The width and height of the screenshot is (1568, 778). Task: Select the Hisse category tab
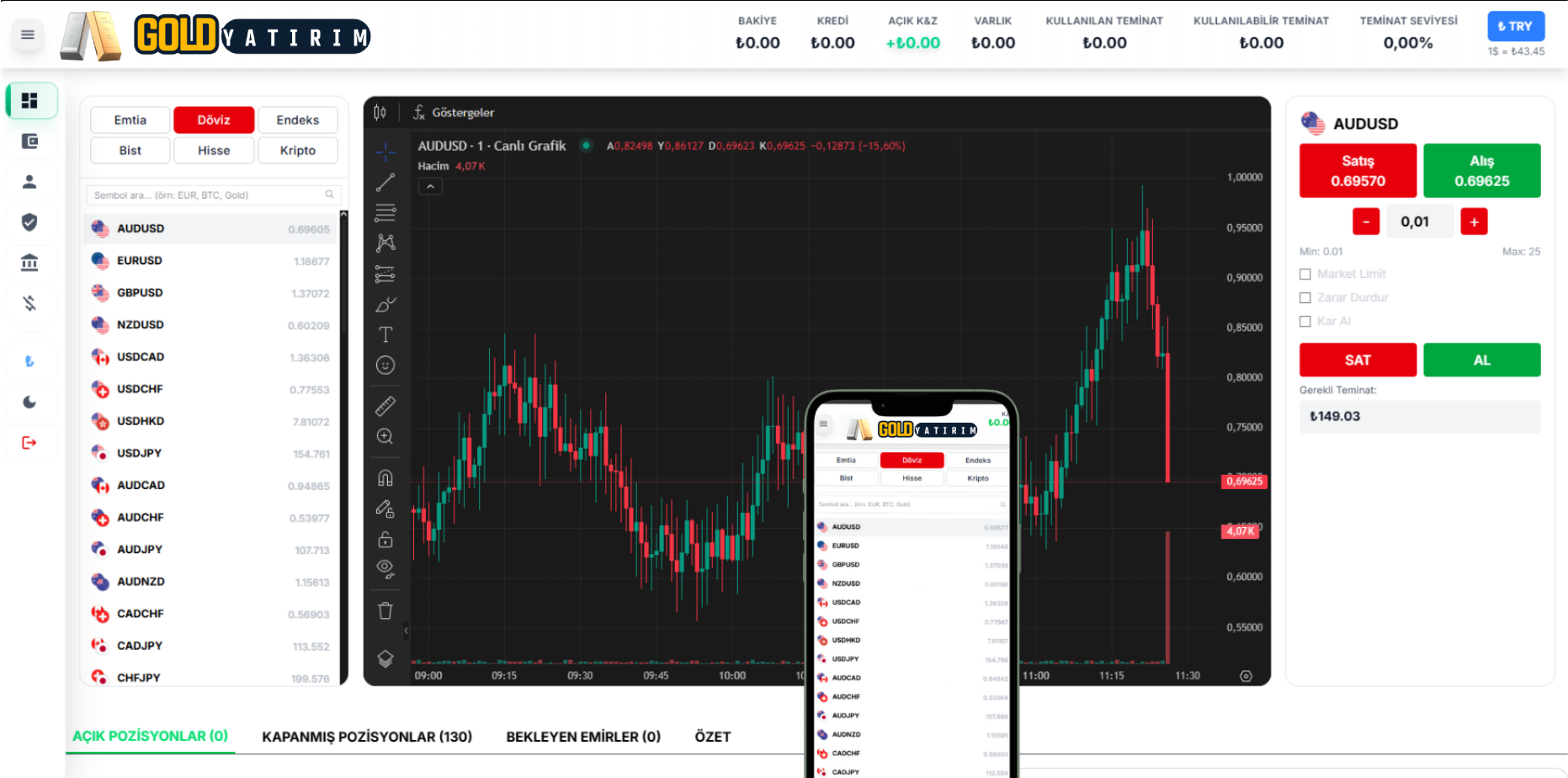click(214, 151)
